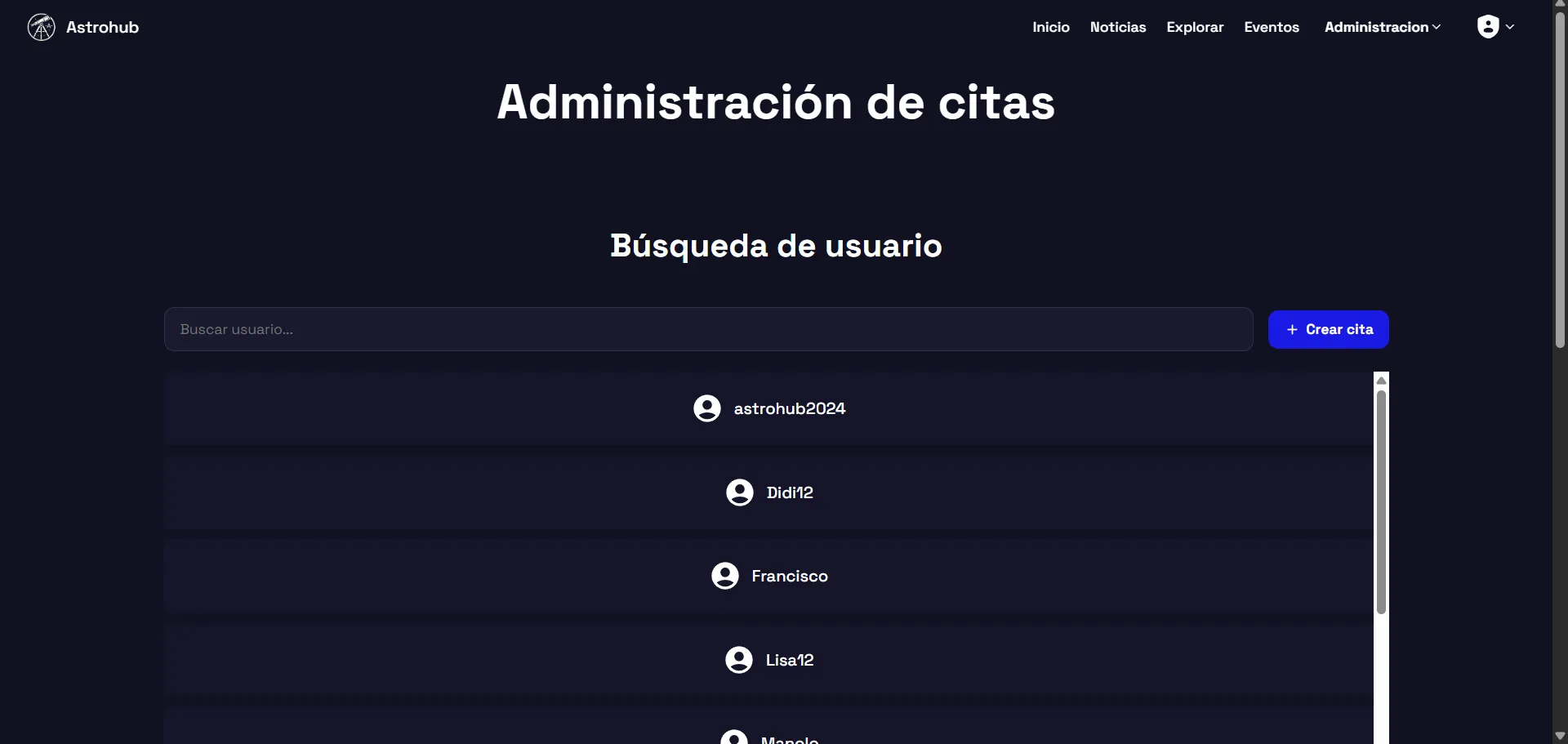Select user Lisa12
The image size is (1568, 744).
coord(768,660)
